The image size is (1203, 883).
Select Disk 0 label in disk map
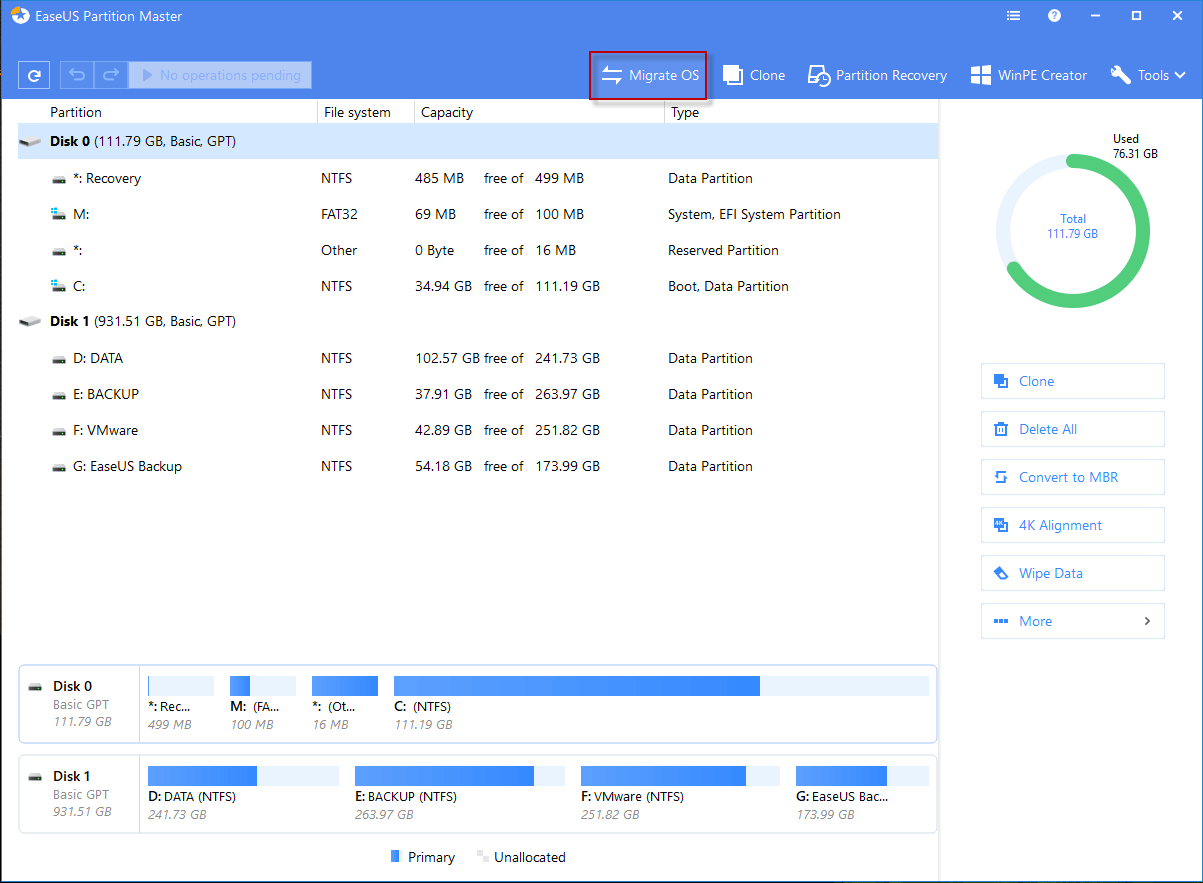tap(72, 686)
